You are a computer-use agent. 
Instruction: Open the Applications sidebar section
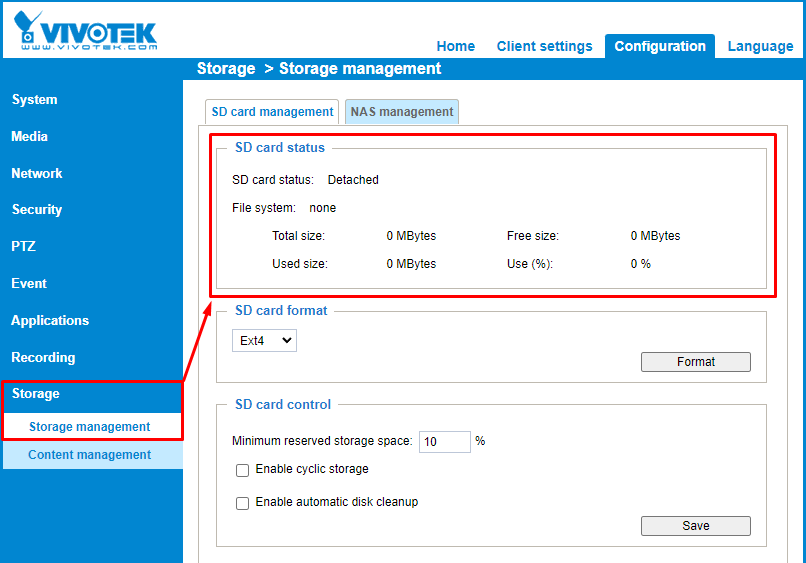[x=50, y=320]
